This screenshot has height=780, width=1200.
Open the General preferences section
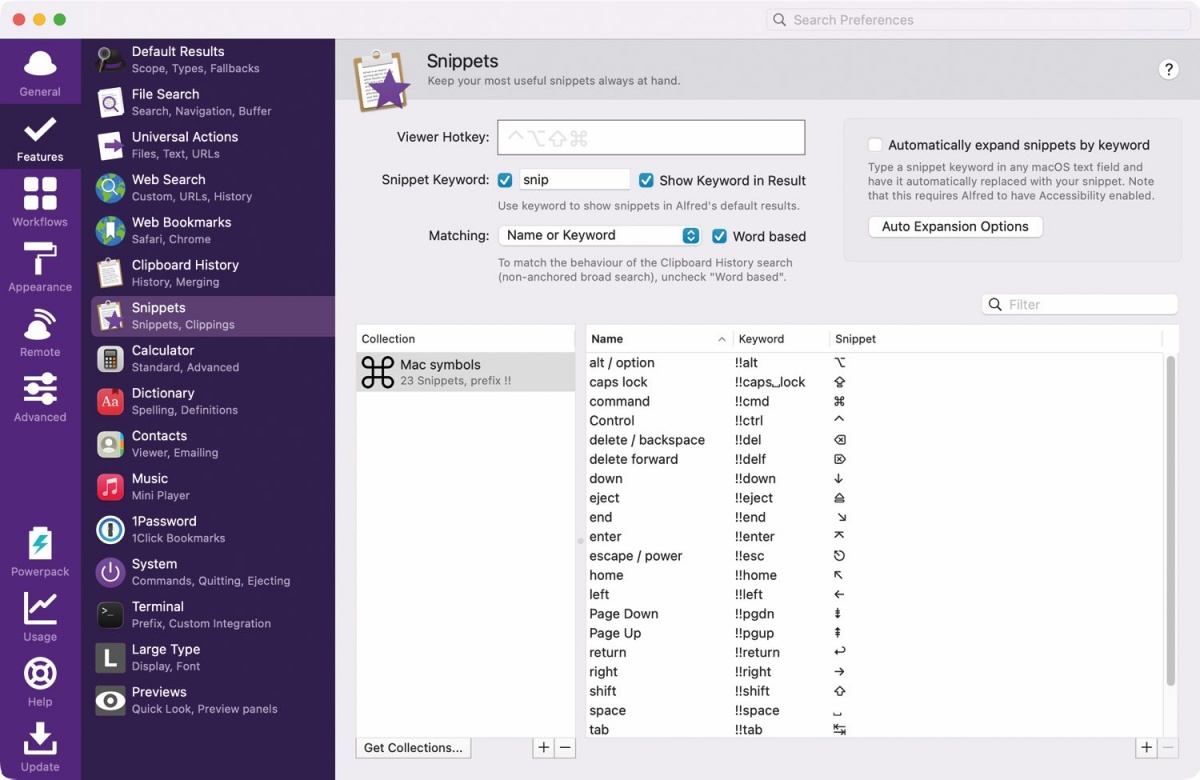click(40, 73)
